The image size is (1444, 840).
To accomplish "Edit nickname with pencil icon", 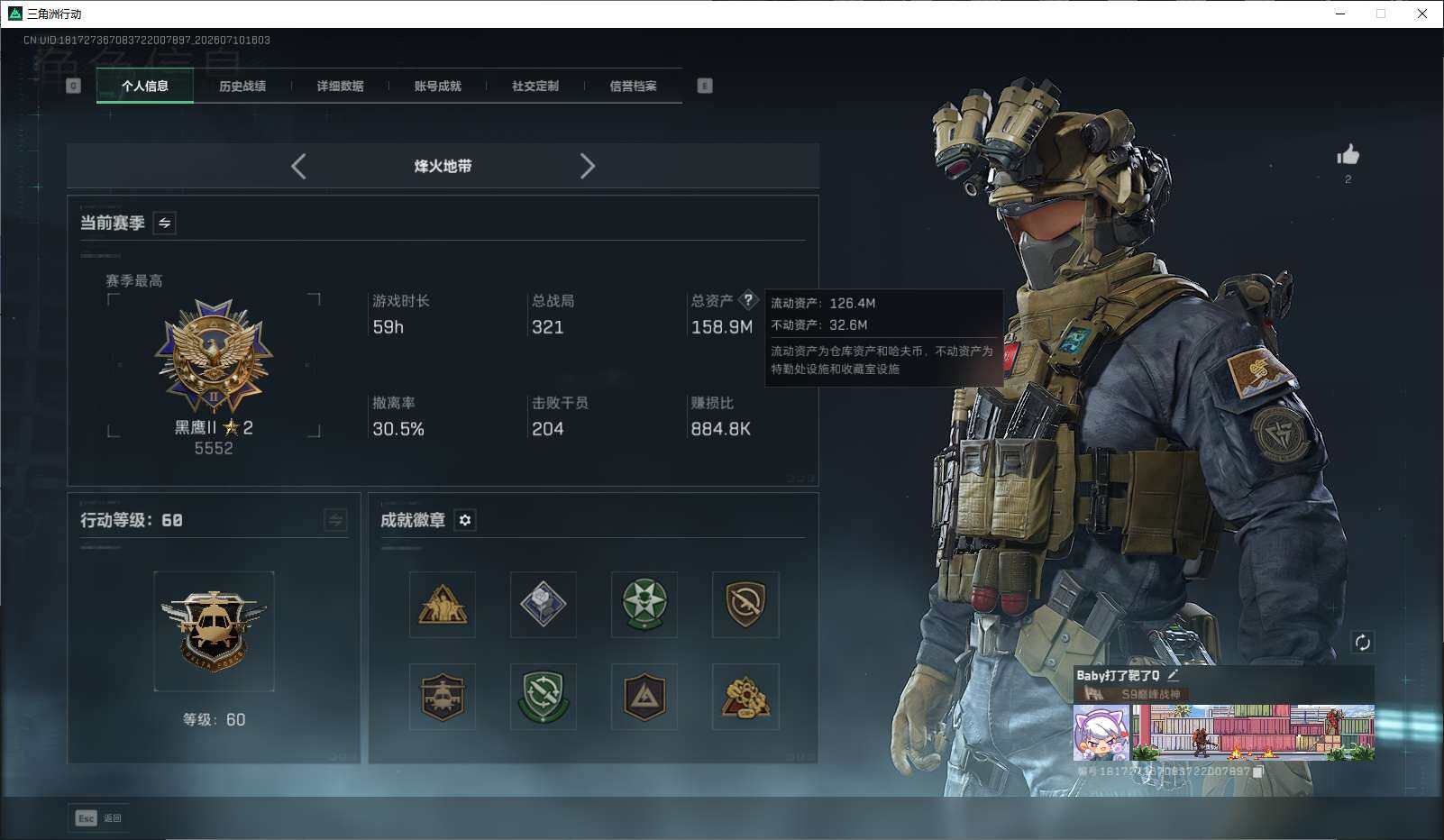I will (x=1173, y=674).
